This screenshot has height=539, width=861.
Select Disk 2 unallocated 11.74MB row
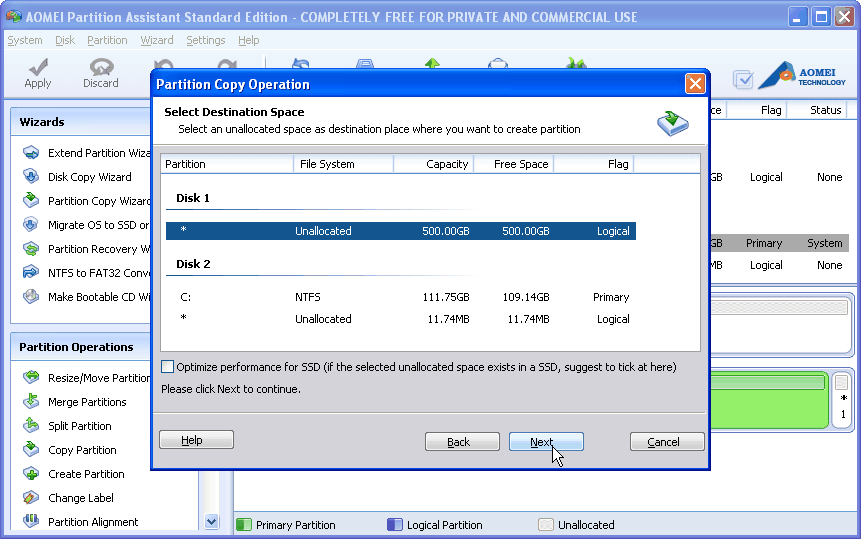point(401,319)
